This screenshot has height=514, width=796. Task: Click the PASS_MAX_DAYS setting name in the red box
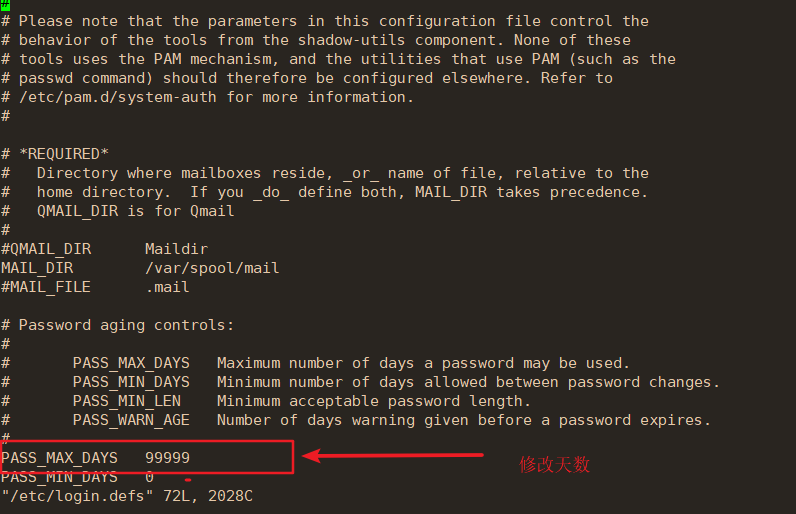point(59,458)
